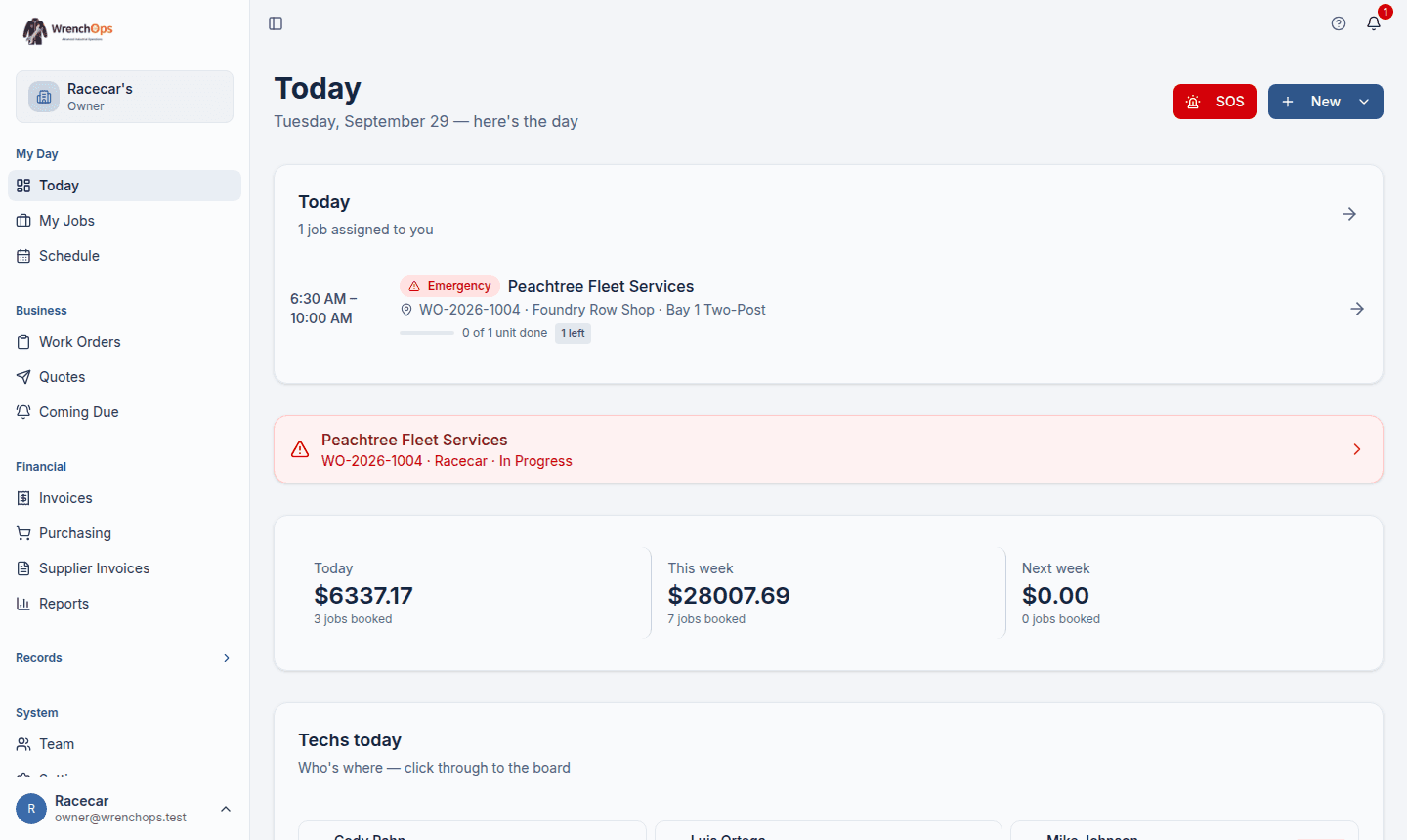Image resolution: width=1407 pixels, height=840 pixels.
Task: Open the help question-mark icon
Action: coord(1339,23)
